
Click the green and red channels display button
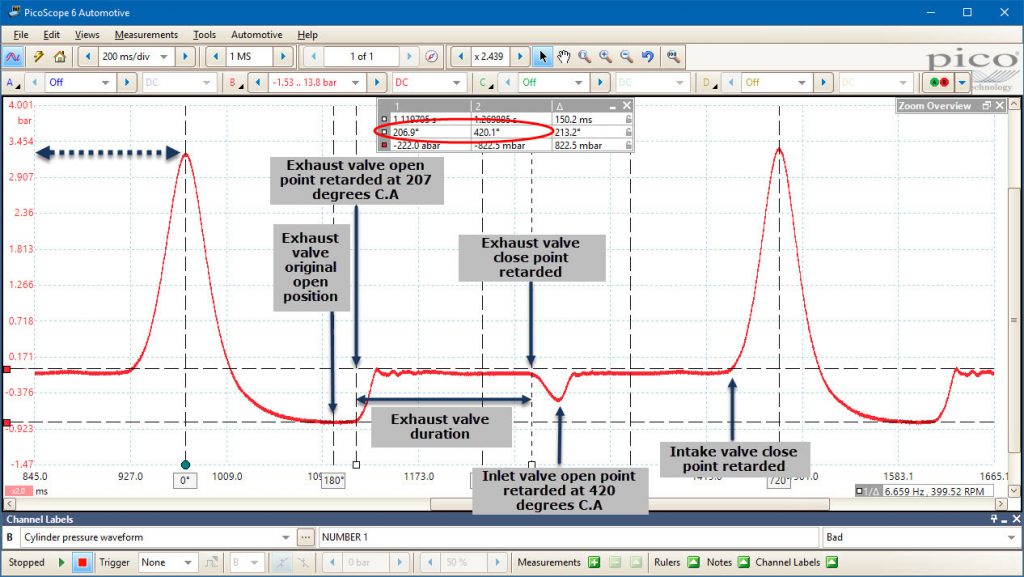coord(939,82)
